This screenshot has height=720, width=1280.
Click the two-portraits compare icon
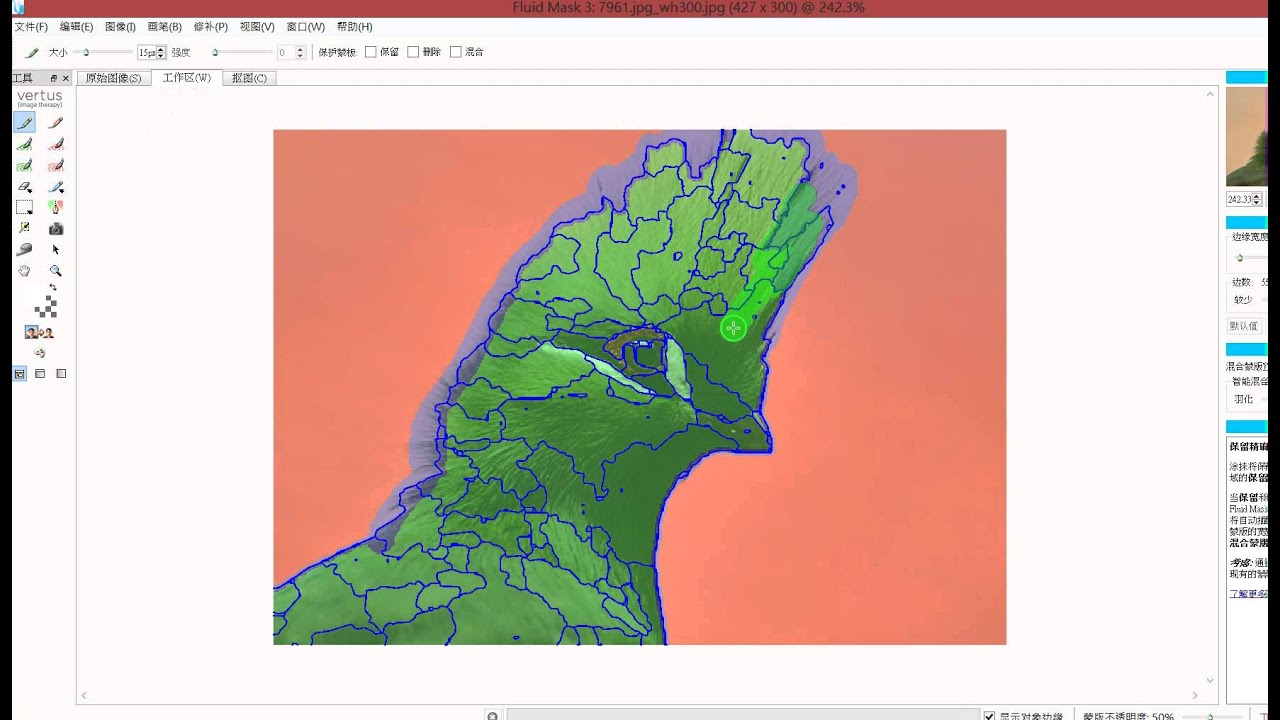click(40, 332)
